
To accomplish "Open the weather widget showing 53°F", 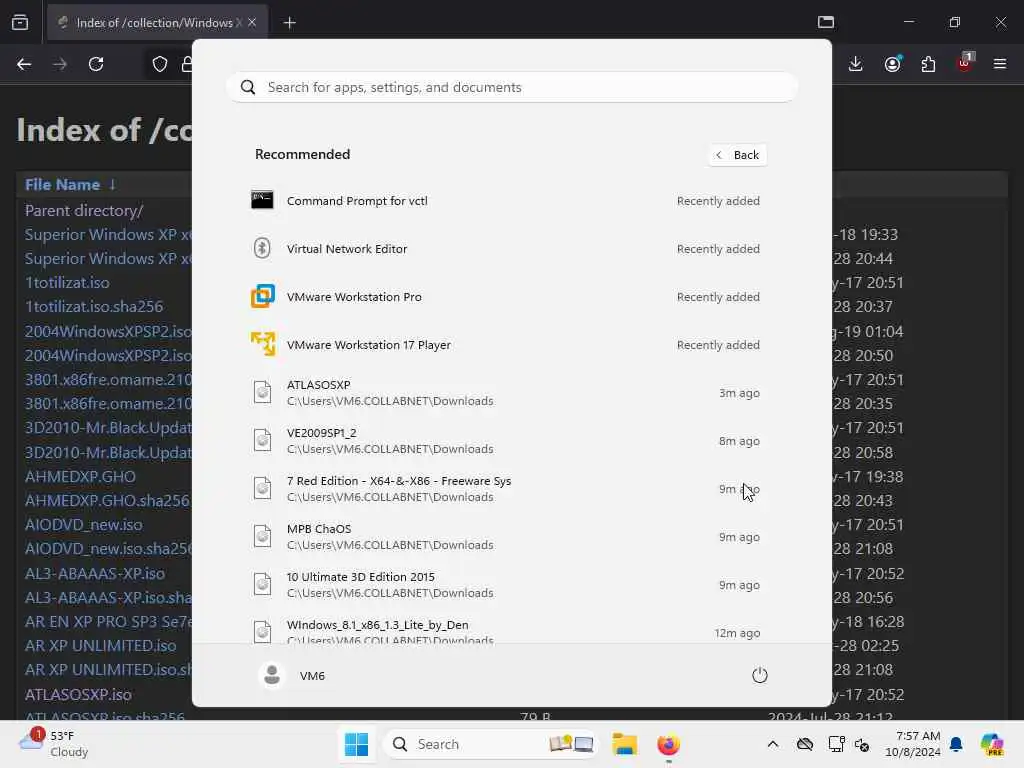I will [x=54, y=744].
